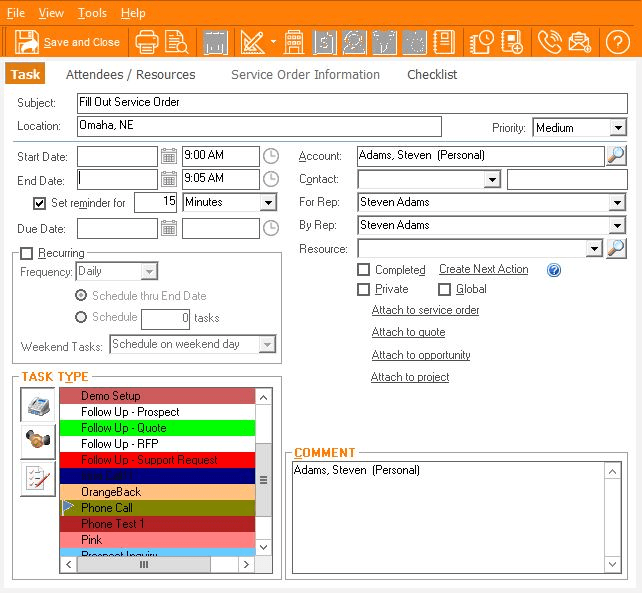Open the Tools menu
Image resolution: width=642 pixels, height=593 pixels.
click(92, 13)
